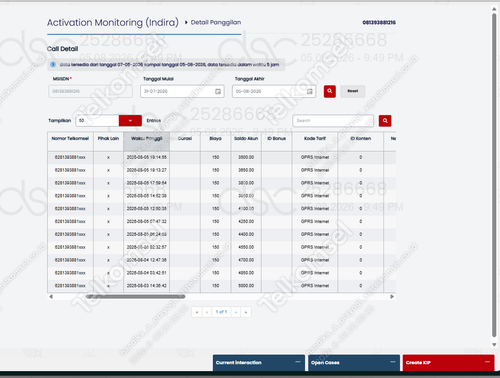This screenshot has height=378, width=500.
Task: Go to next page of results
Action: 236,312
